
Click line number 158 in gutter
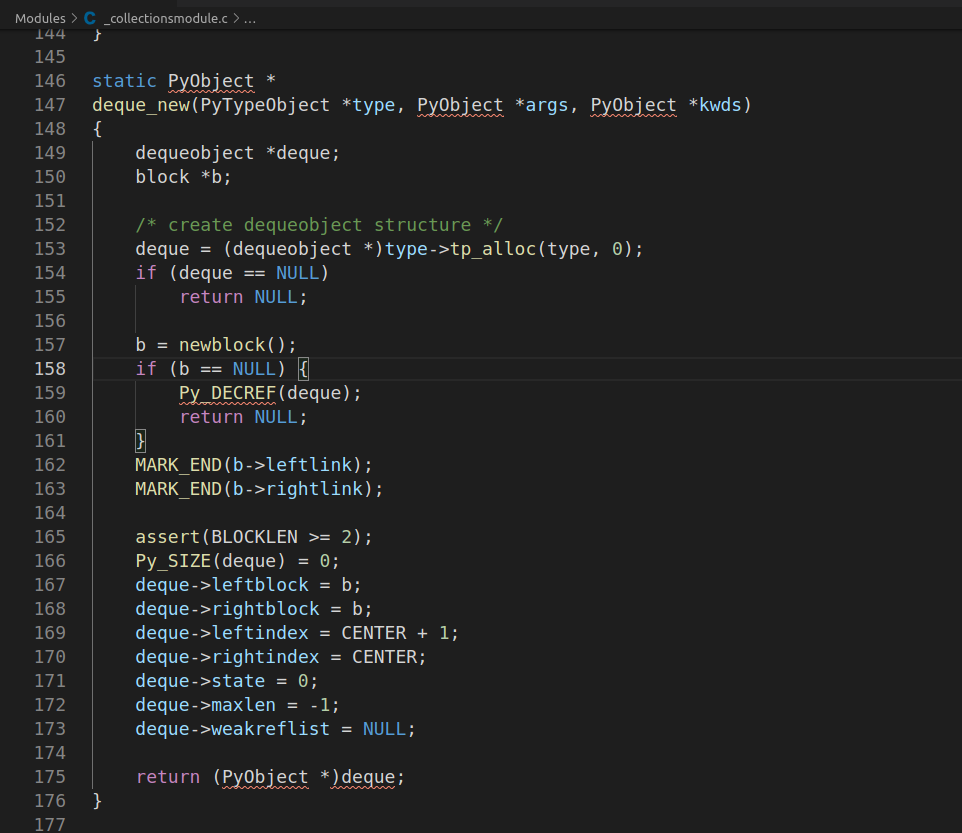(50, 369)
